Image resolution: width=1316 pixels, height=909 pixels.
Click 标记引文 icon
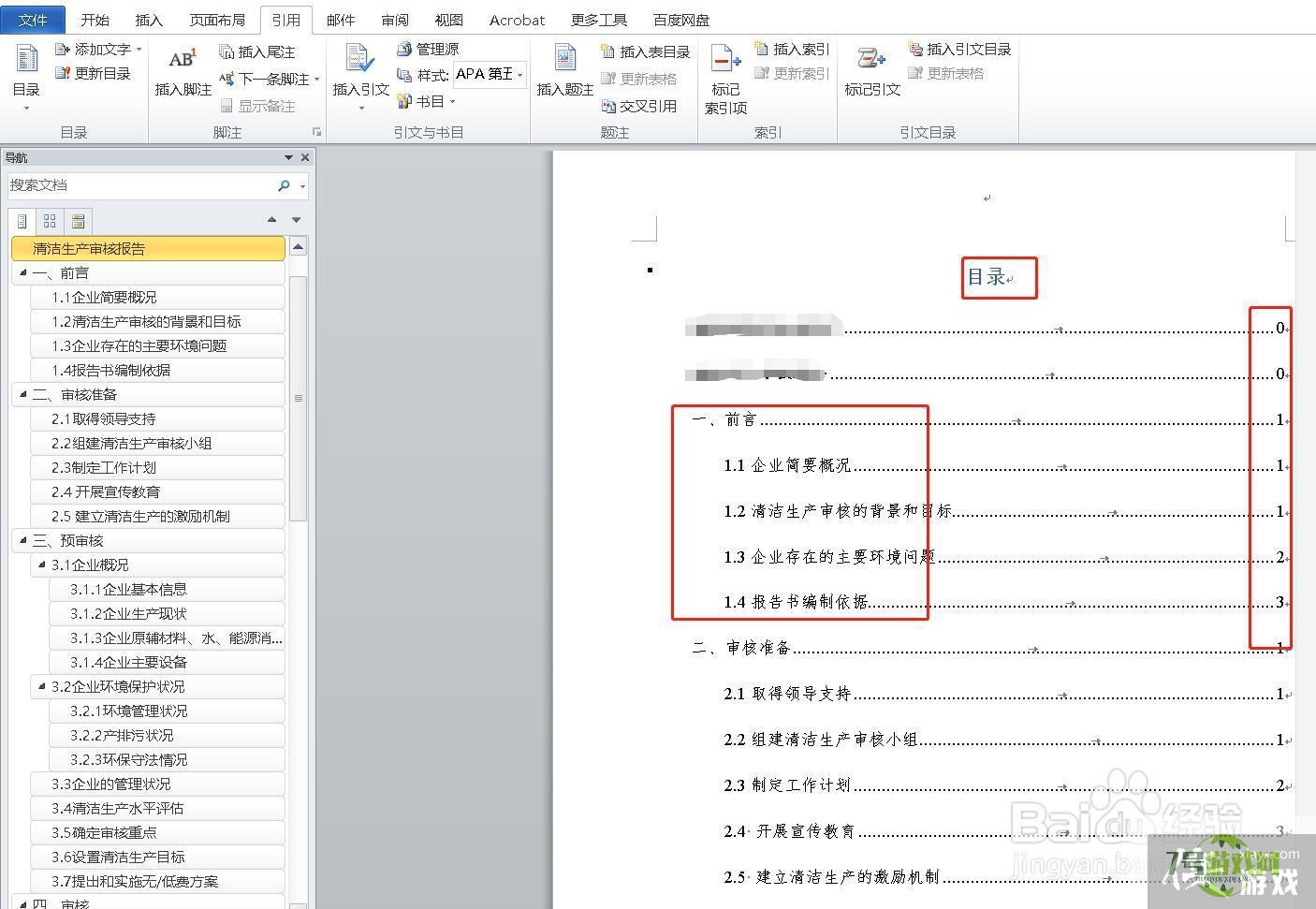point(871,59)
